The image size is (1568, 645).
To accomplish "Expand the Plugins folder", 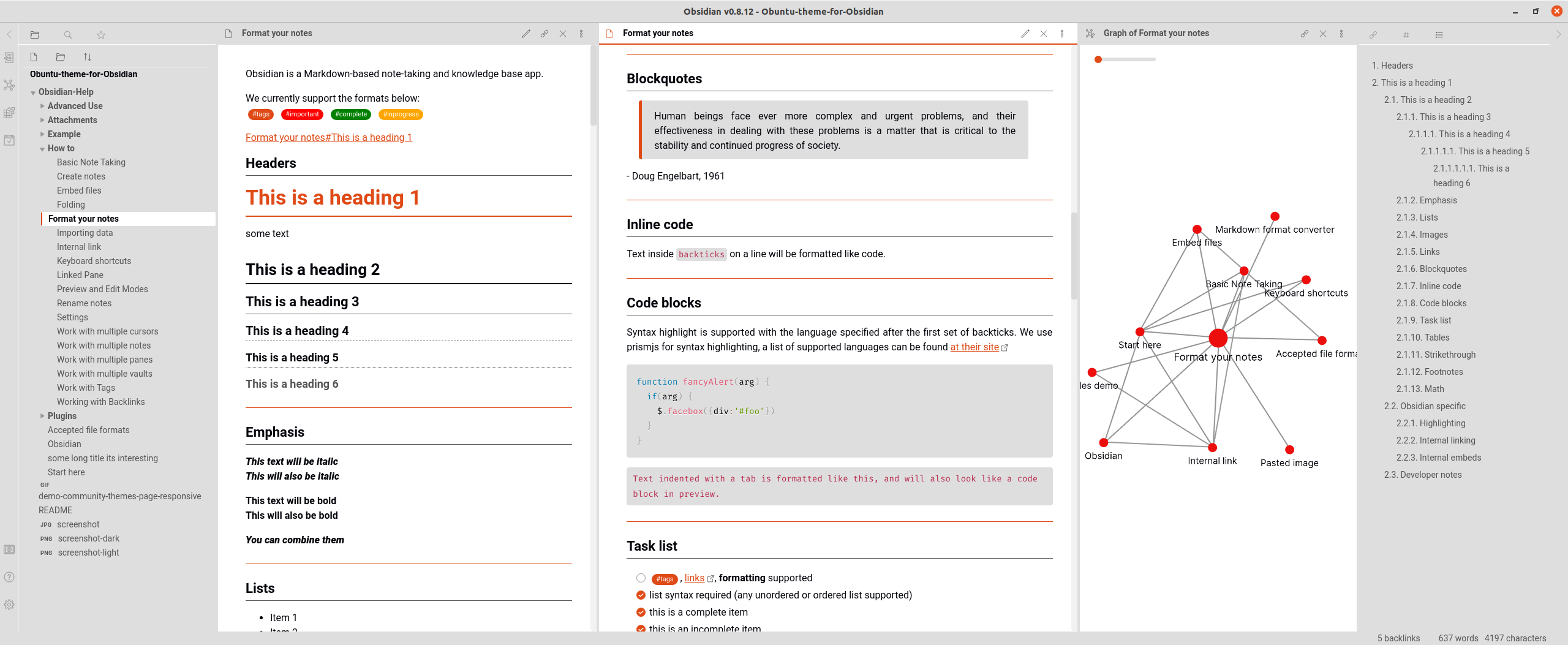I will [x=42, y=416].
